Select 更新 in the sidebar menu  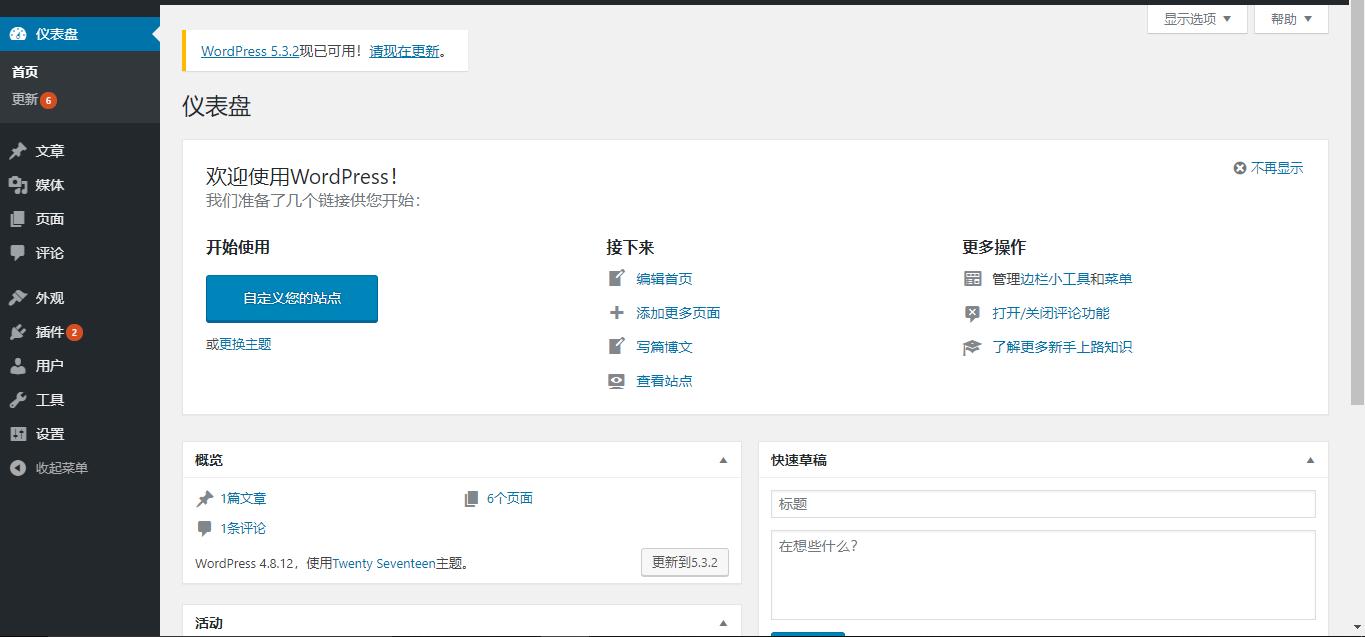tap(25, 99)
